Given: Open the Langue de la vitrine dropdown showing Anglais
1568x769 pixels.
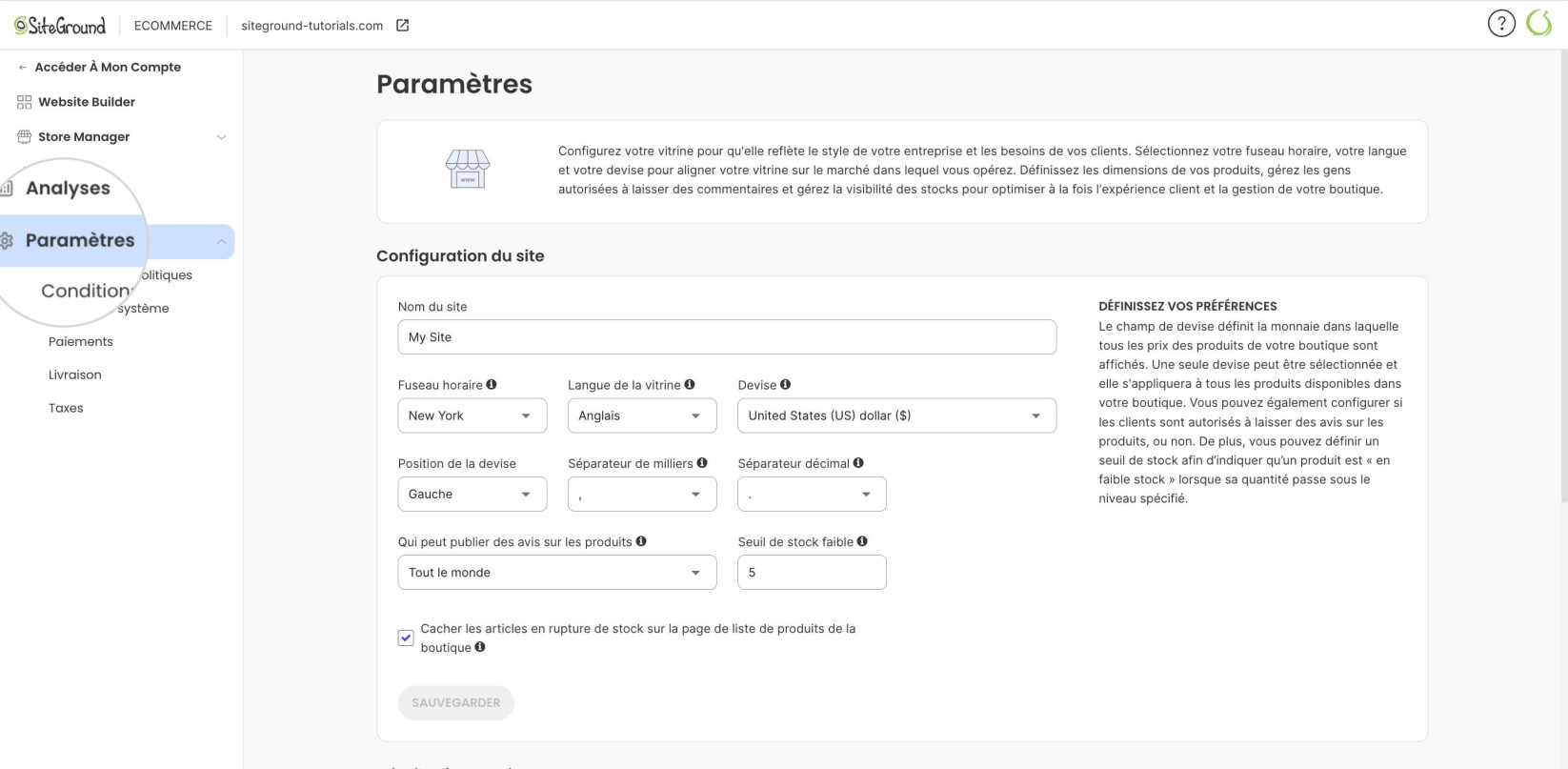Looking at the screenshot, I should (642, 415).
